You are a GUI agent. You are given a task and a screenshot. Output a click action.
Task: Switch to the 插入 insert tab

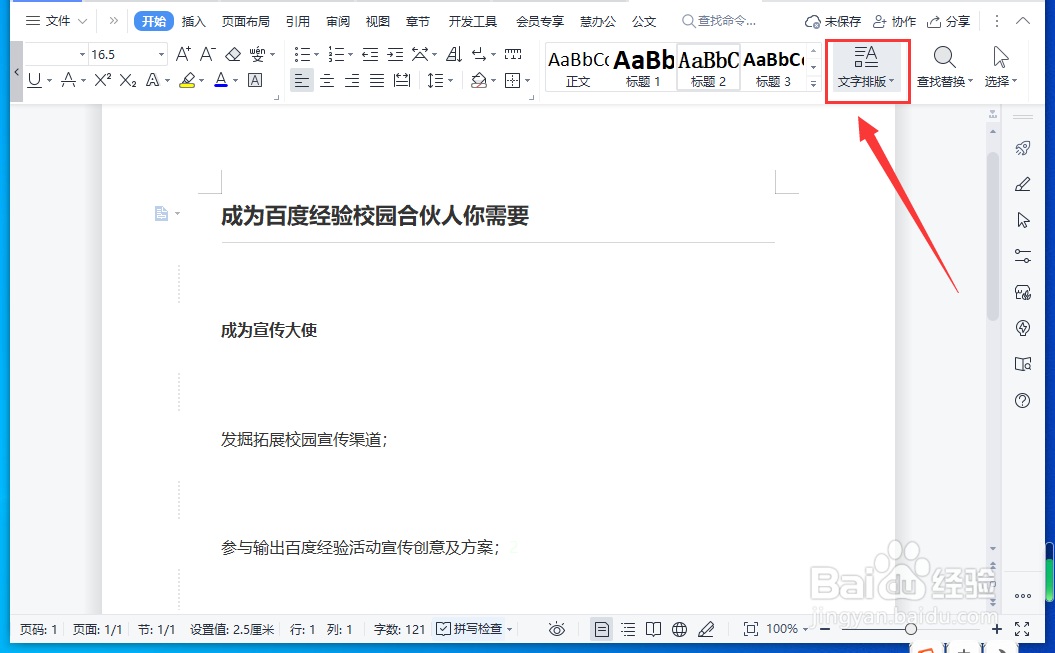pos(193,22)
